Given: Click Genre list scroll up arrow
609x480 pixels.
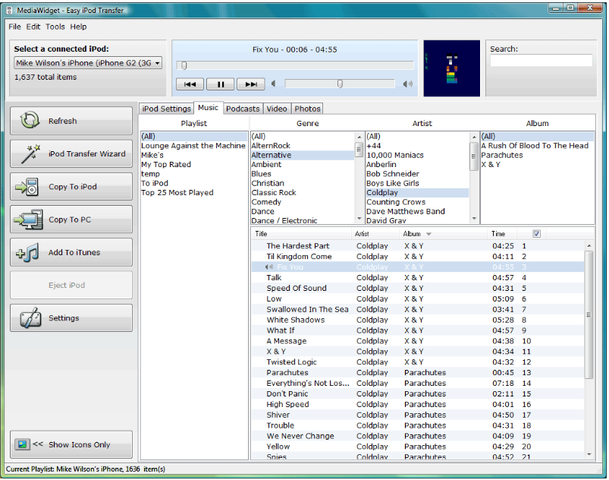Looking at the screenshot, I should pyautogui.click(x=359, y=137).
